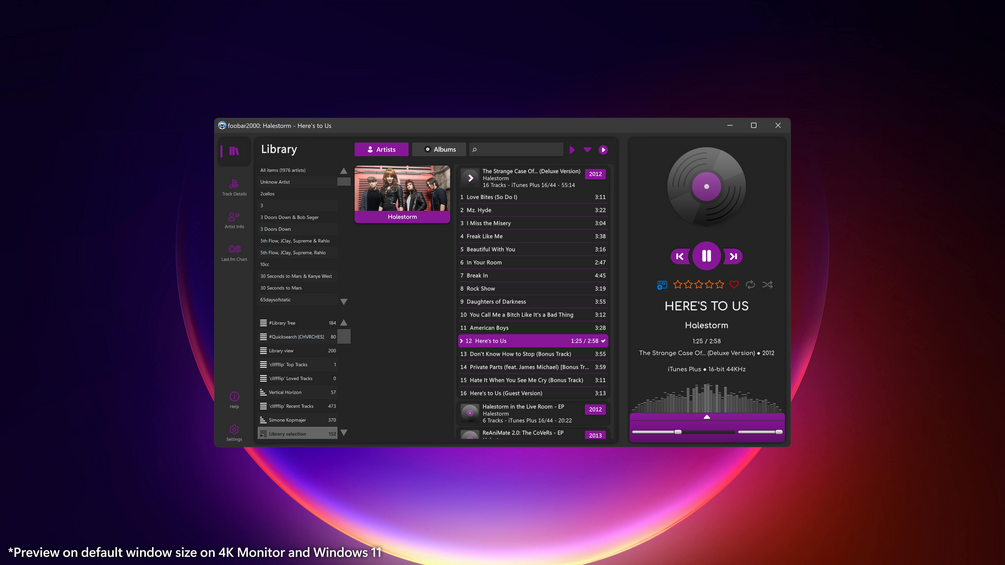Click the disc icon of Halestorm in the Live Room
The height and width of the screenshot is (565, 1005).
pyautogui.click(x=470, y=413)
